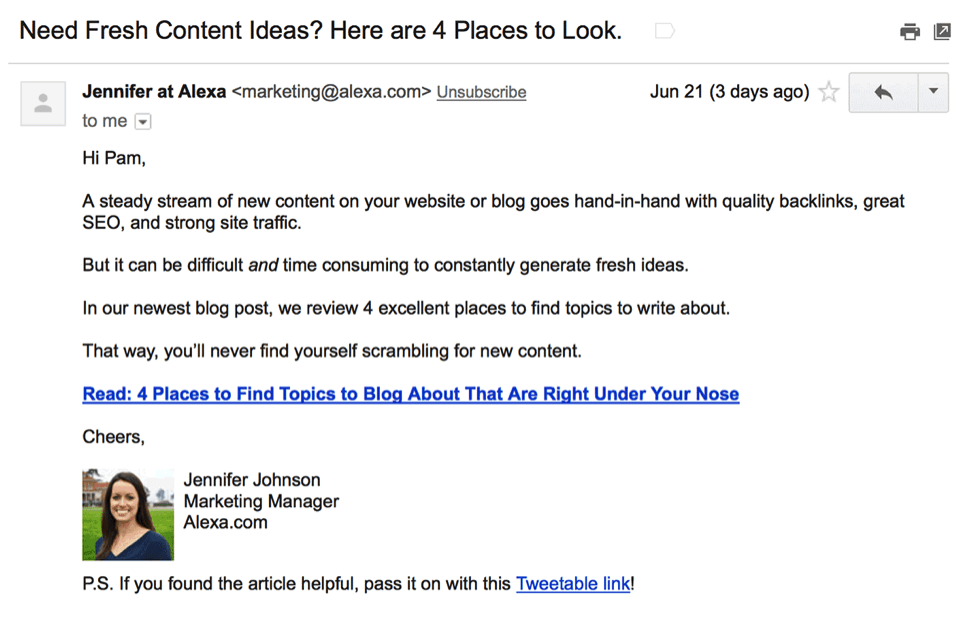972x618 pixels.
Task: Open the "Read: 4 Places to Find Topics" link
Action: click(410, 394)
